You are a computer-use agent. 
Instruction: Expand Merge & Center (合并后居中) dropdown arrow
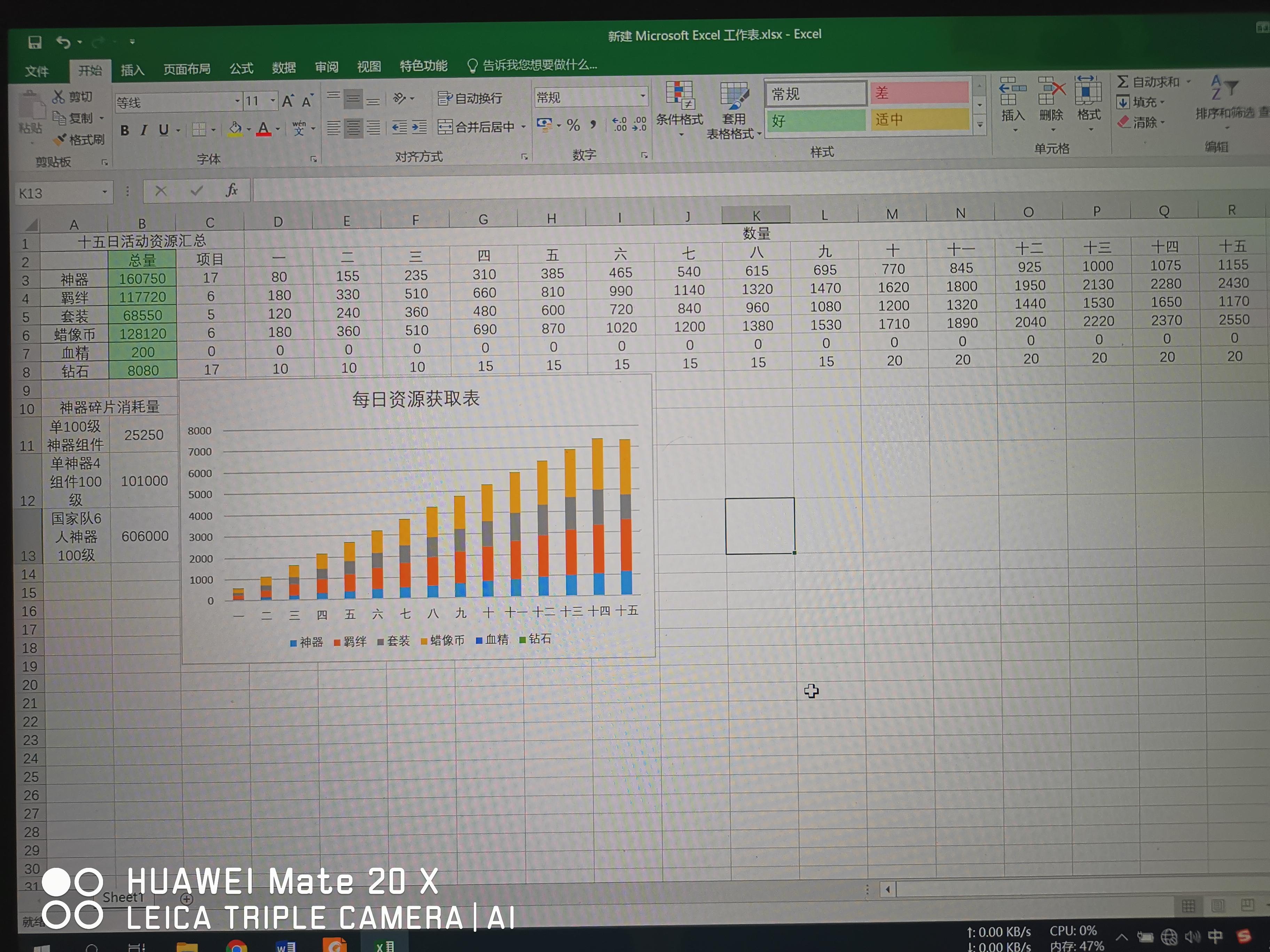523,126
